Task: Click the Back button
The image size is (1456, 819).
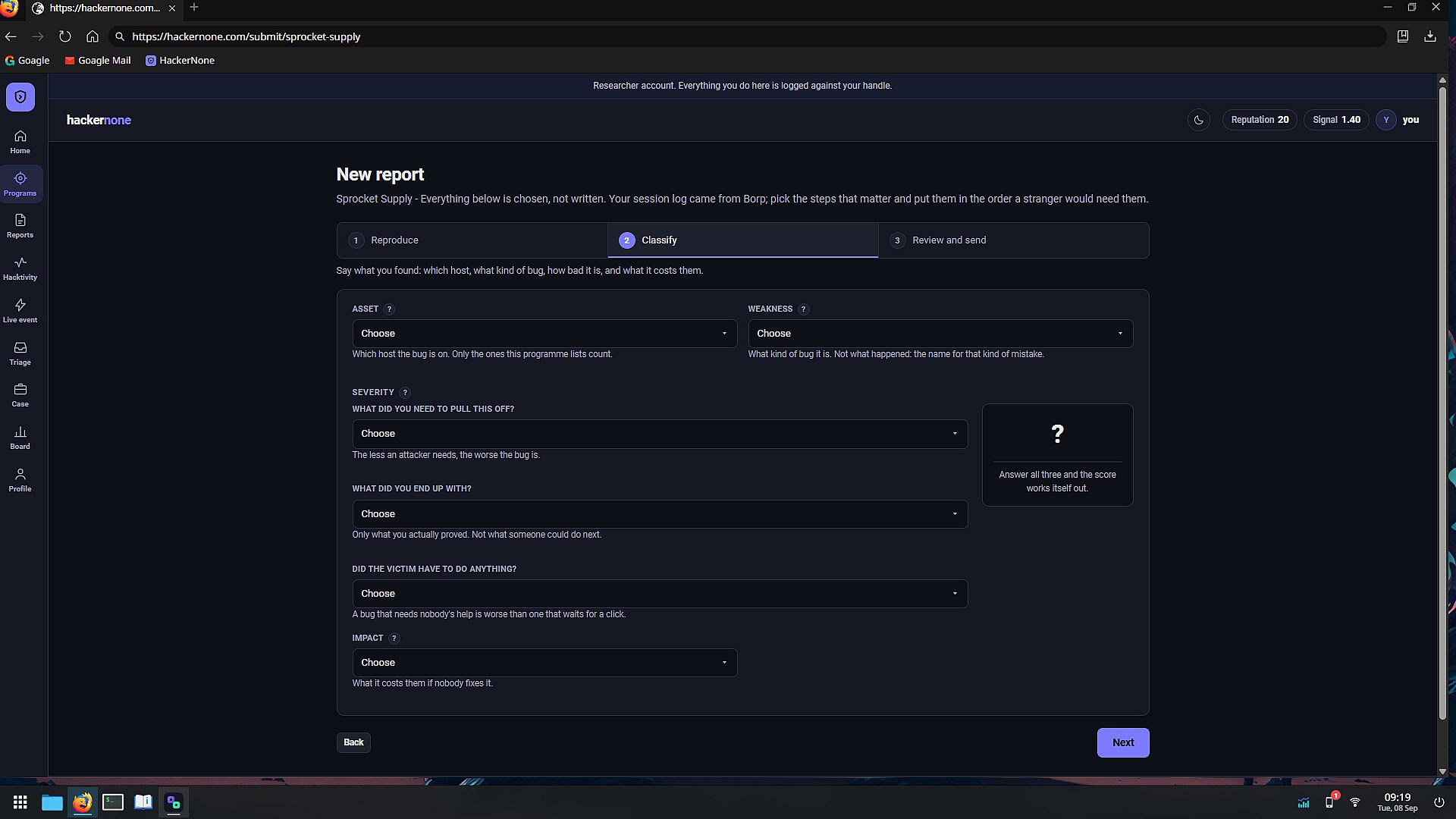Action: pyautogui.click(x=353, y=742)
